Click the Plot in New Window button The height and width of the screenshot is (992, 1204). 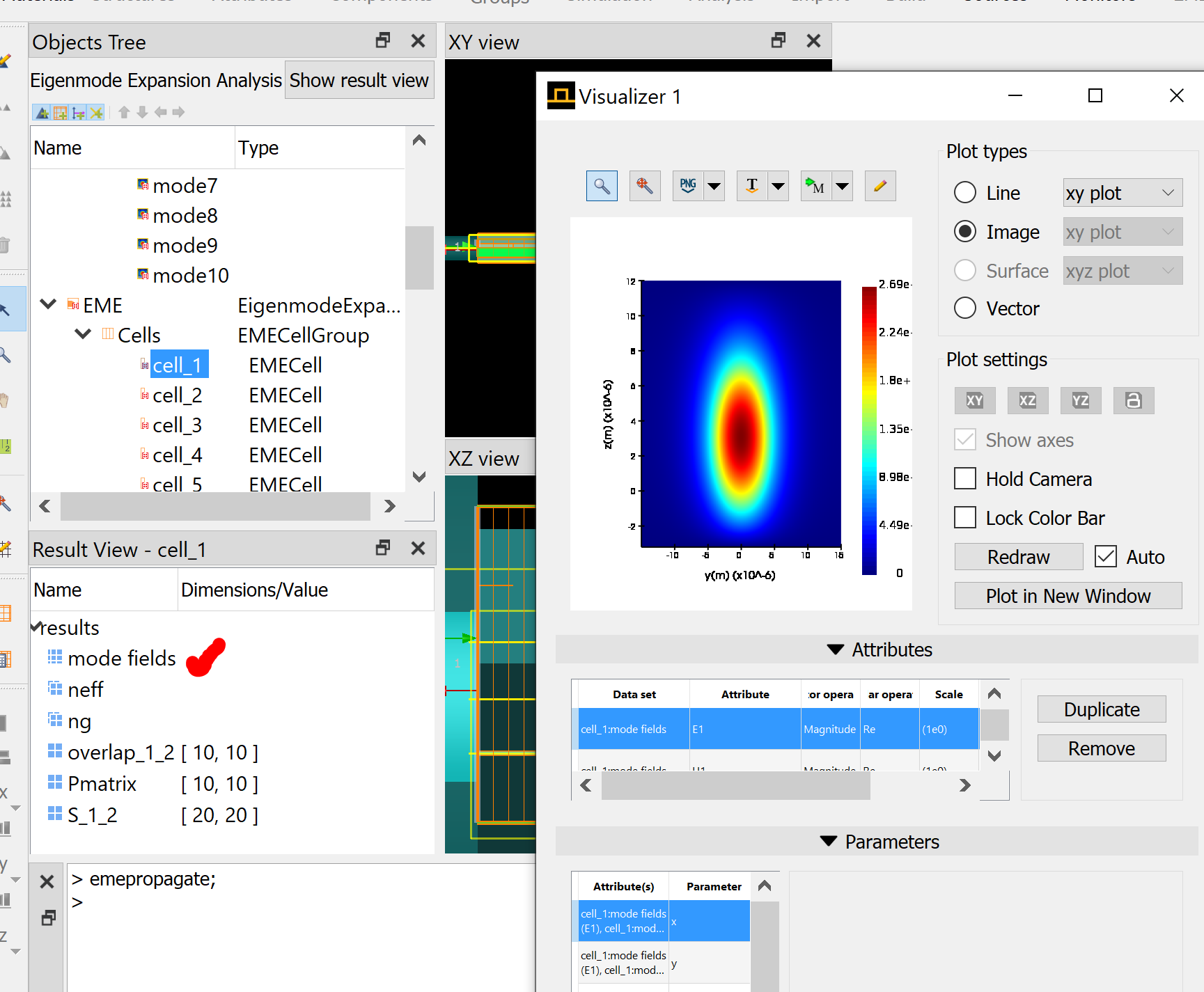1068,596
